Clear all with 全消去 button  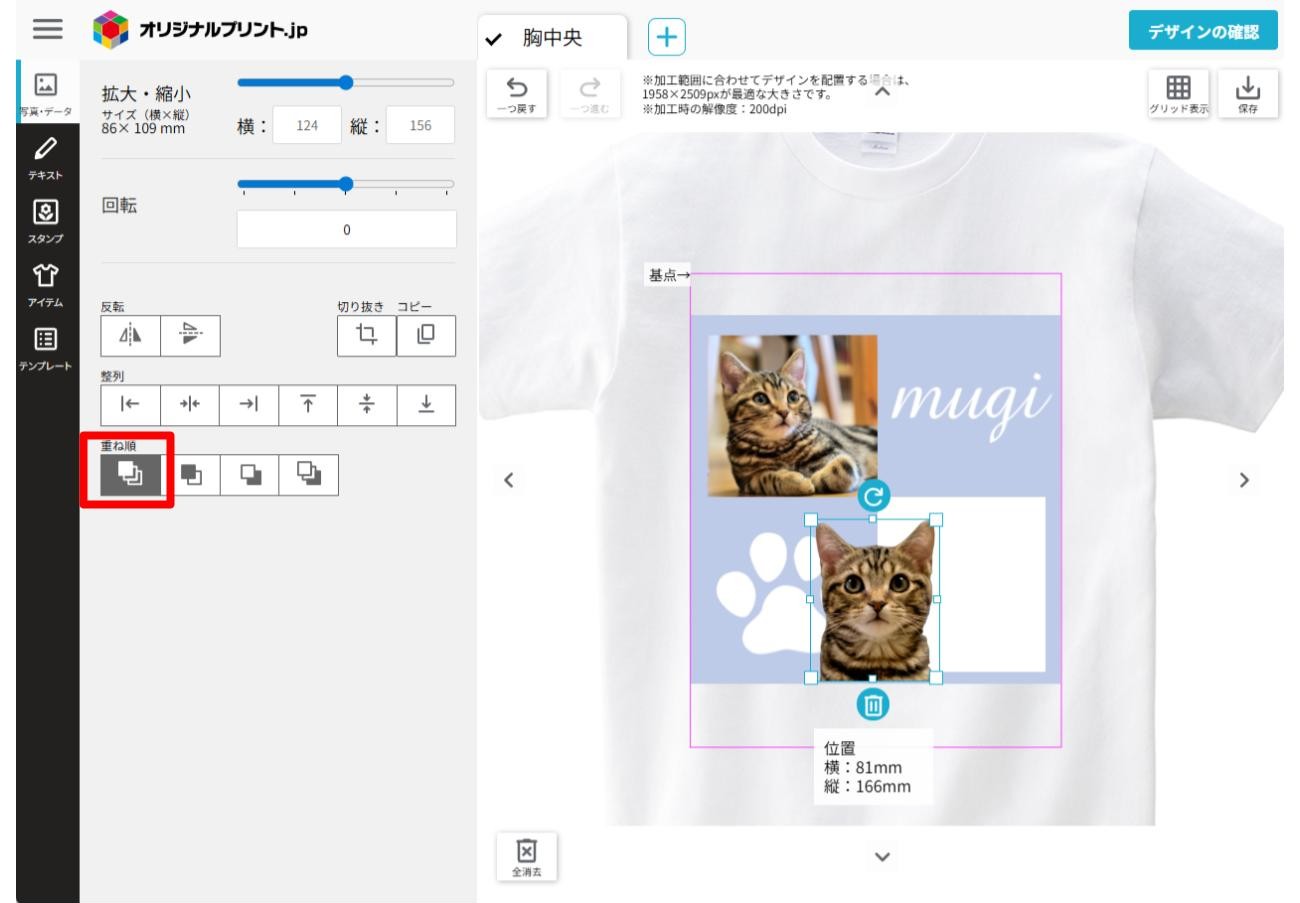(526, 857)
